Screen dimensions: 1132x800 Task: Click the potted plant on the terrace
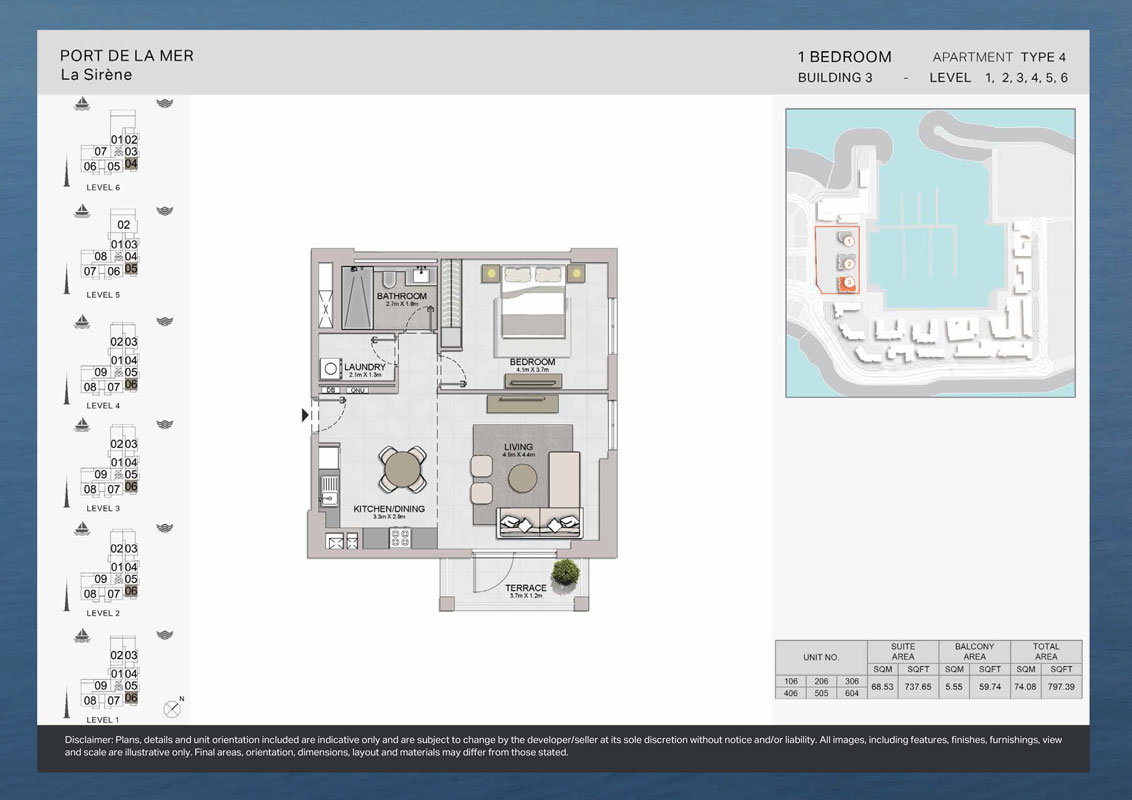point(565,572)
